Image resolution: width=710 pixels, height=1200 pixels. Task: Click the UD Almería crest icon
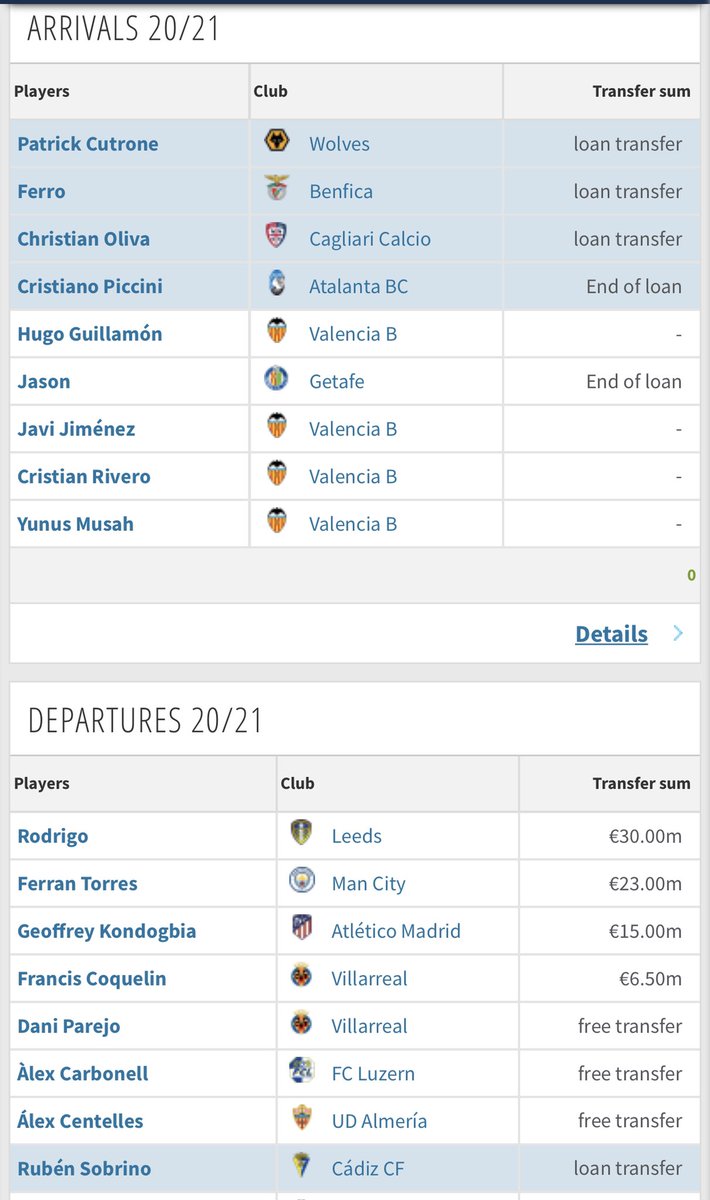[x=301, y=1118]
